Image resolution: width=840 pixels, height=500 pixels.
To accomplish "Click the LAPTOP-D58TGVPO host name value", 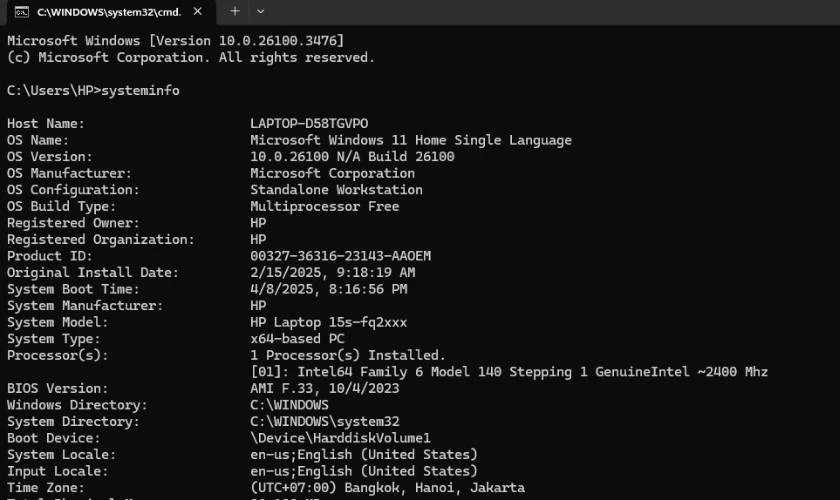I will (309, 124).
